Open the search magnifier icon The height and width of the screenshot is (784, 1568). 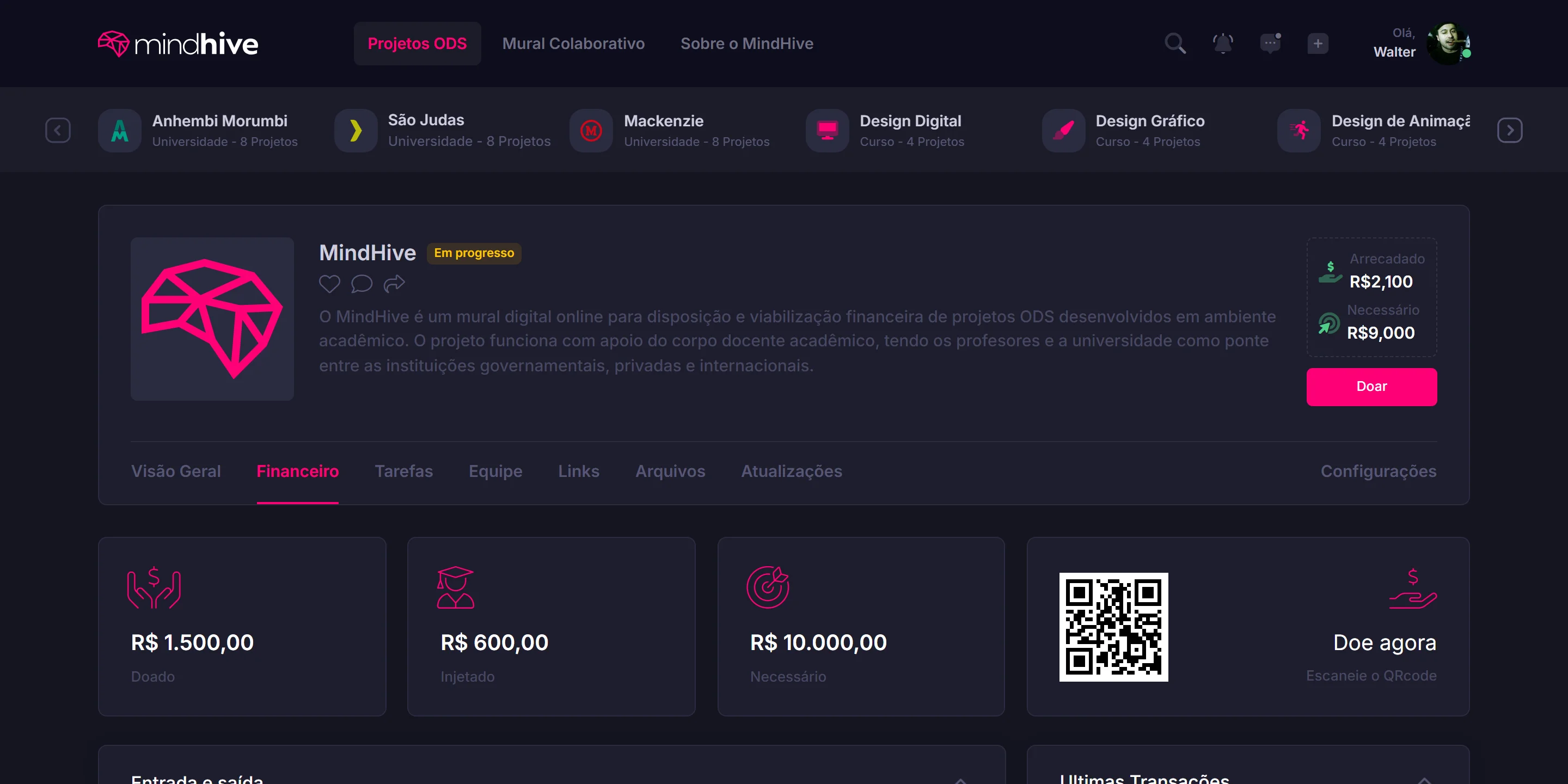(x=1175, y=44)
